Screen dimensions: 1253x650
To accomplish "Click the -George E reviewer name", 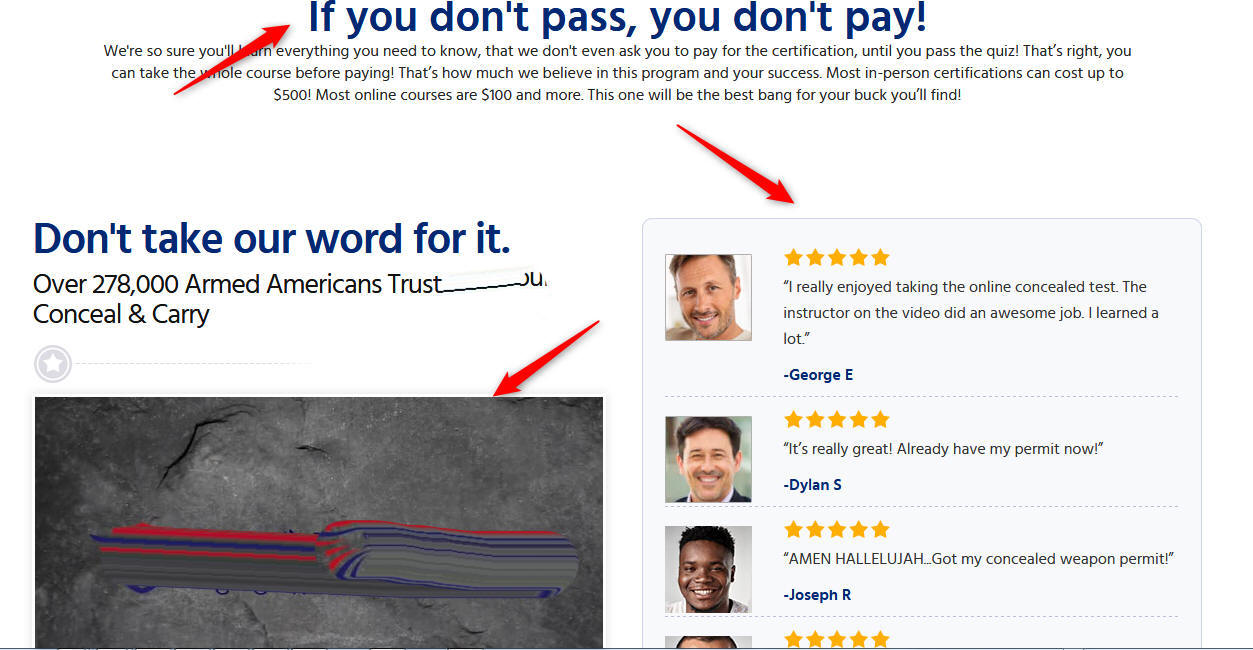I will click(x=818, y=375).
